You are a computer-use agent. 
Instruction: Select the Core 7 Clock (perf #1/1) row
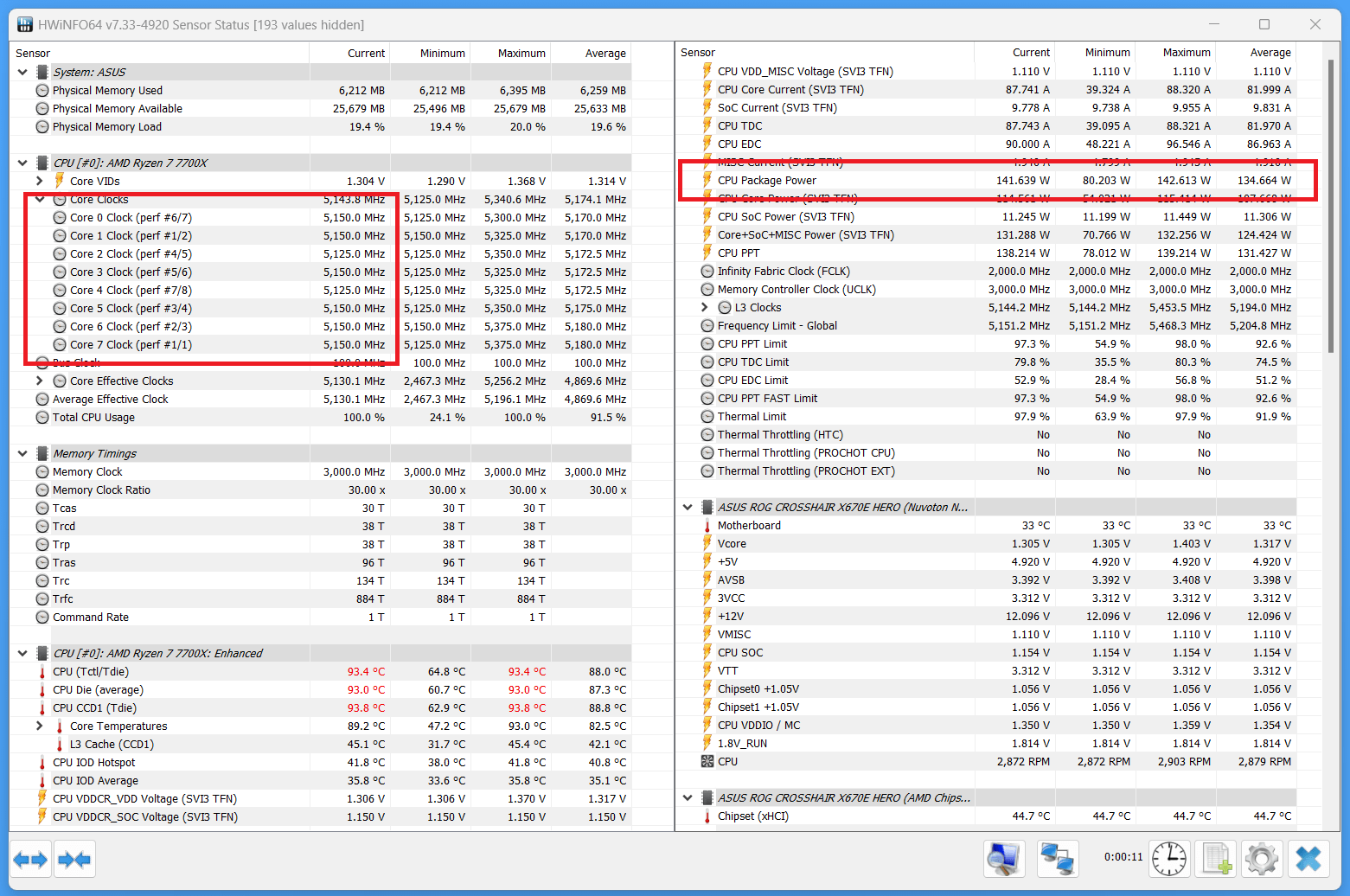321,345
